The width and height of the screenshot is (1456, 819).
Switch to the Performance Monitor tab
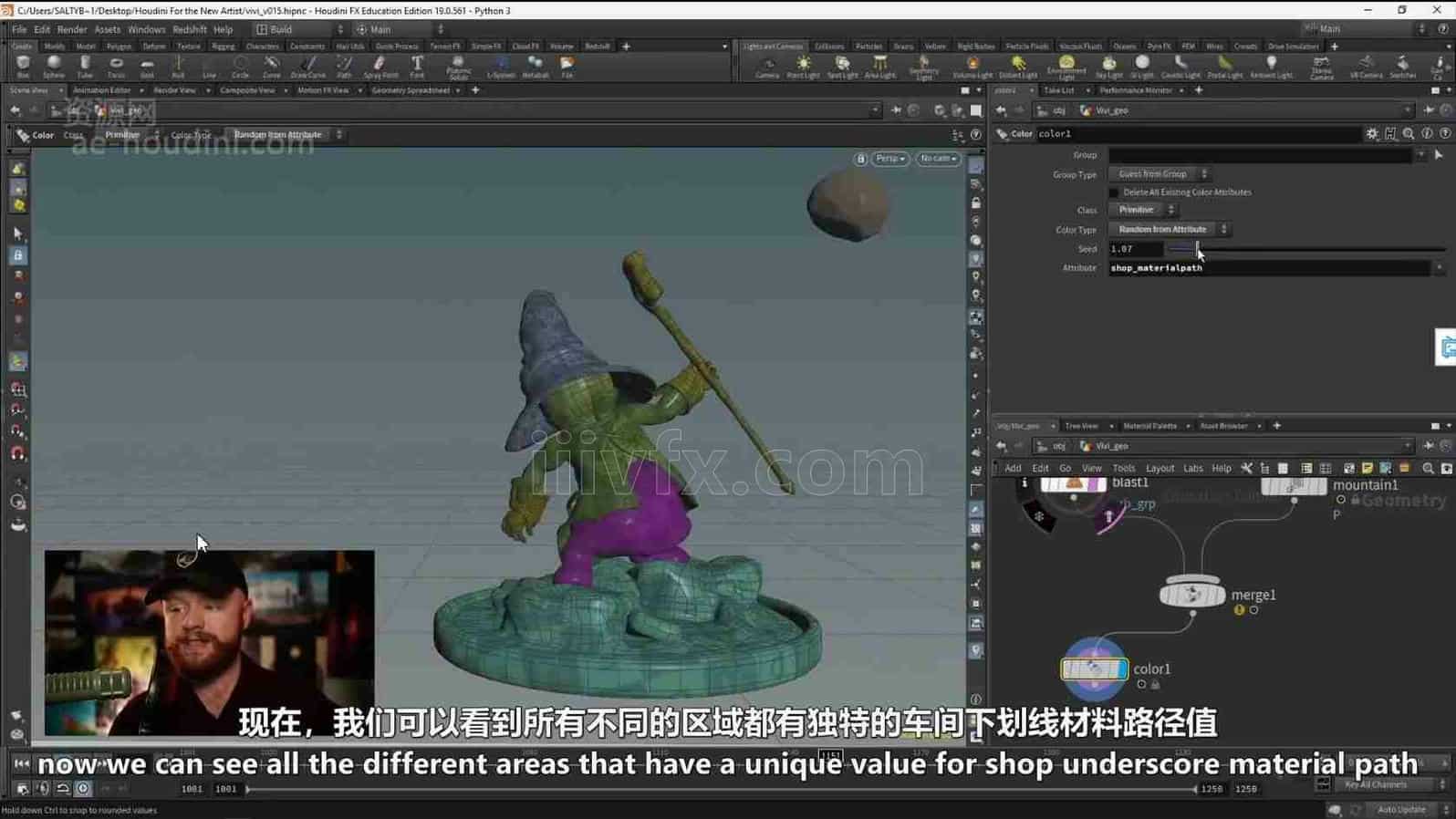pos(1136,90)
